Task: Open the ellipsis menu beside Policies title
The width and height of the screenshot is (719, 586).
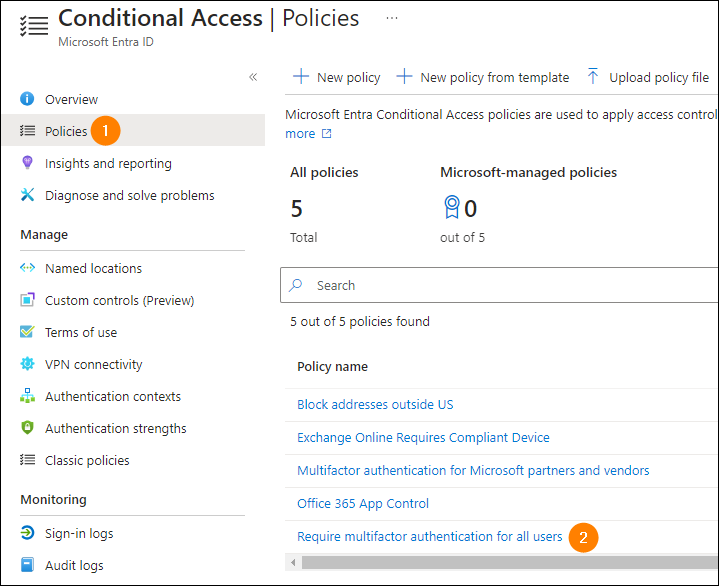Action: click(x=392, y=18)
